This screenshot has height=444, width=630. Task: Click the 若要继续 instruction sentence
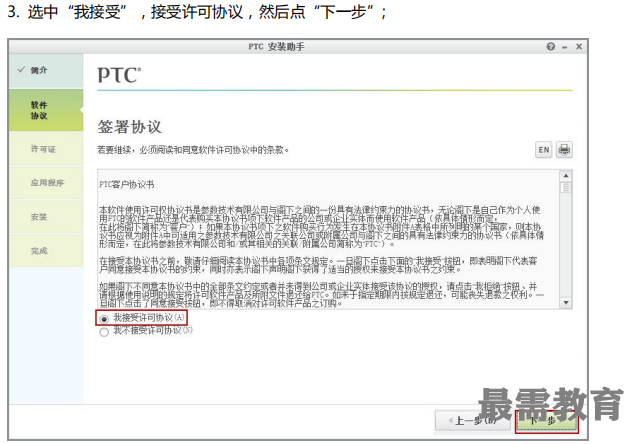[193, 150]
